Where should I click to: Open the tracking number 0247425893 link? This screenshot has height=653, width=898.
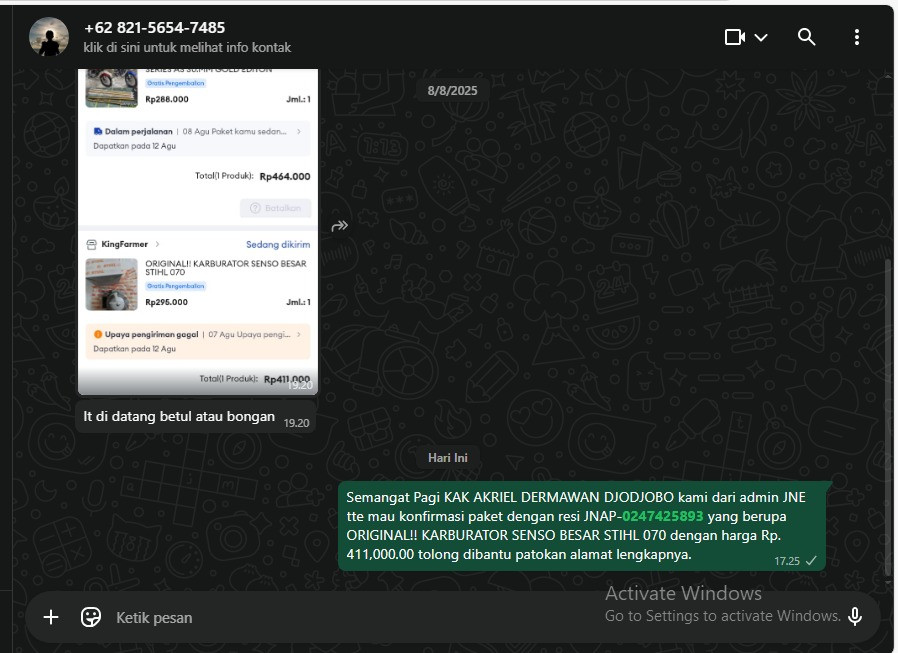(662, 516)
